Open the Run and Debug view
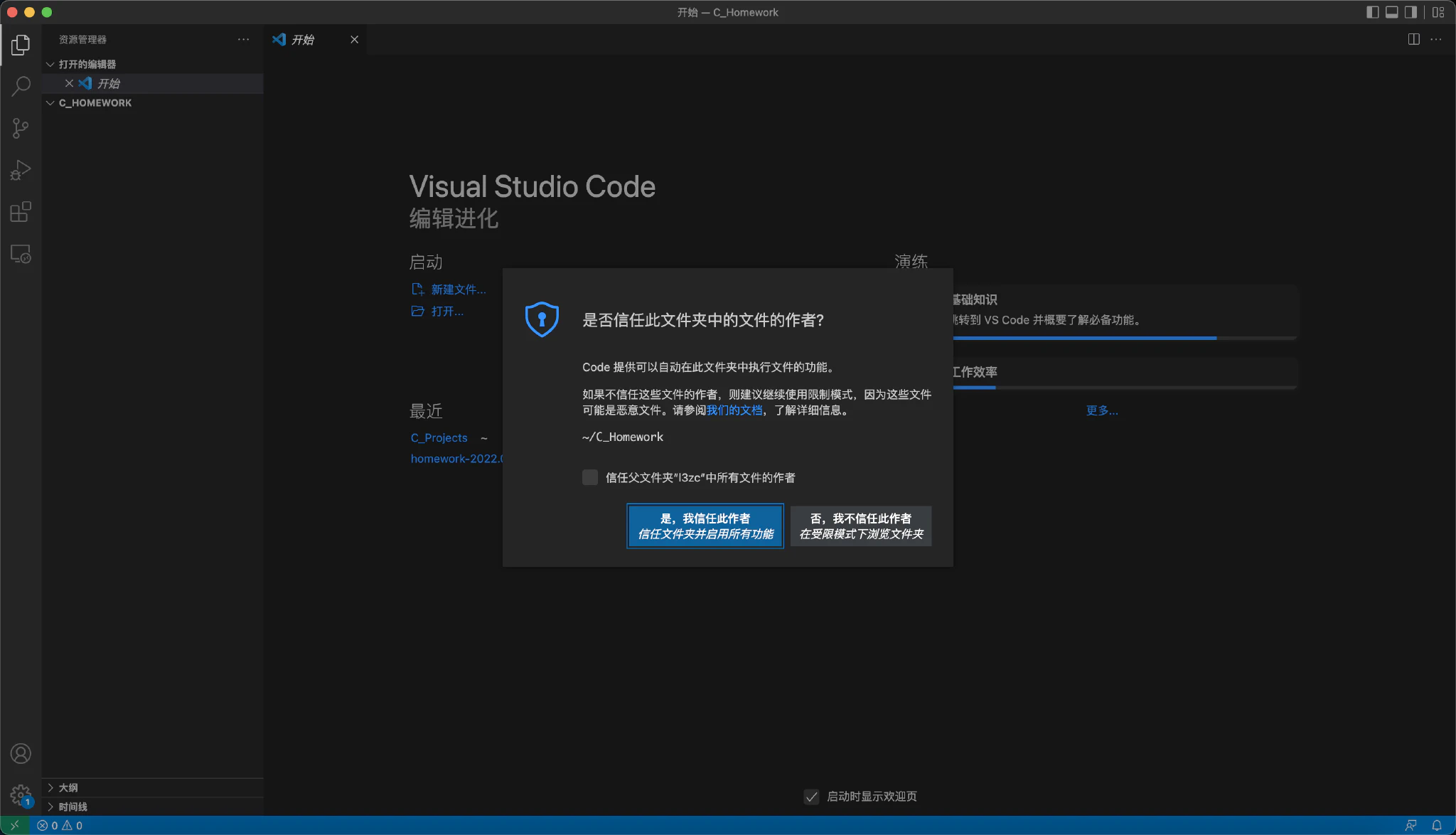The width and height of the screenshot is (1456, 835). [x=21, y=170]
